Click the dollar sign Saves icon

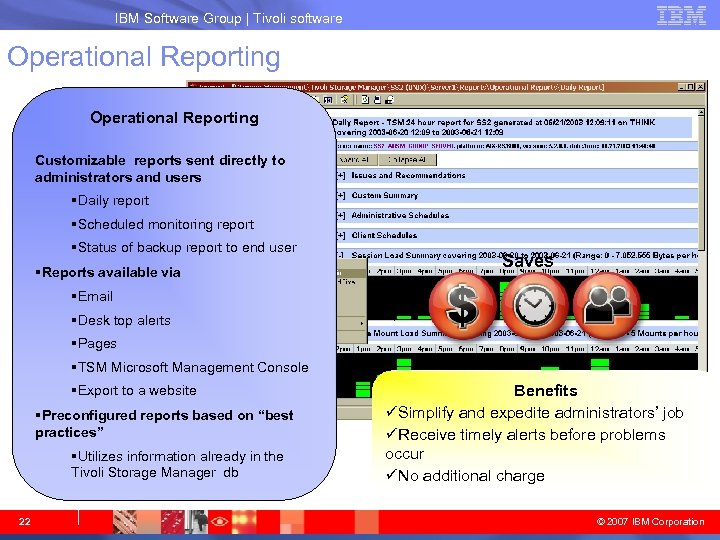pyautogui.click(x=462, y=306)
